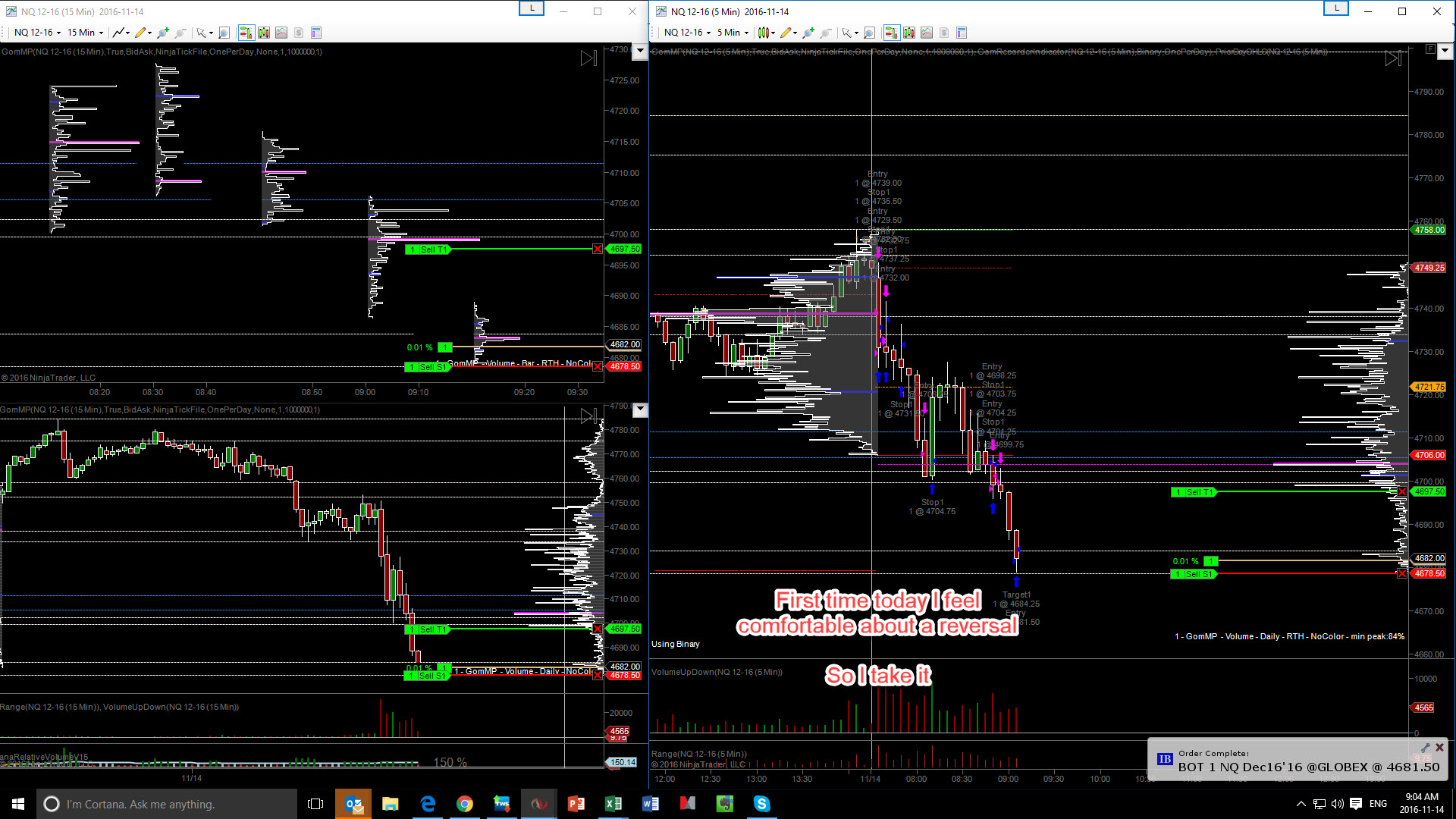Open Outlook from taskbar

click(x=353, y=804)
